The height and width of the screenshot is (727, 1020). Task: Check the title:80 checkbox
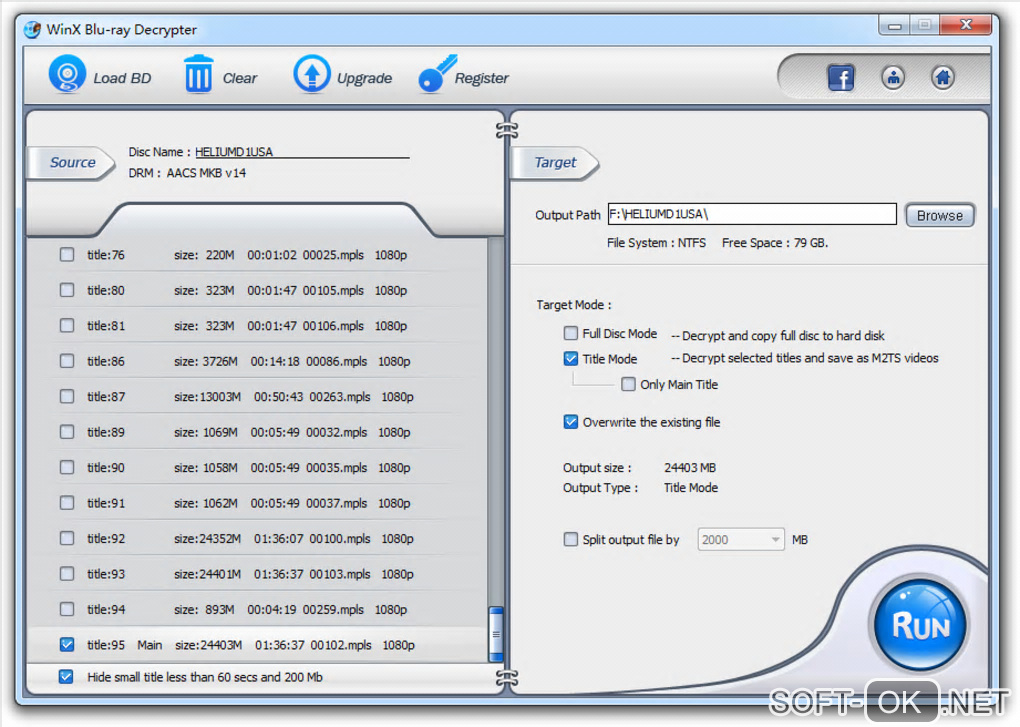pyautogui.click(x=67, y=289)
